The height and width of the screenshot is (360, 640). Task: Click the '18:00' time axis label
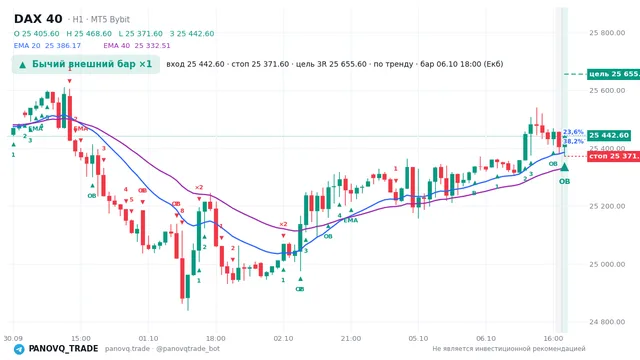tap(216, 338)
